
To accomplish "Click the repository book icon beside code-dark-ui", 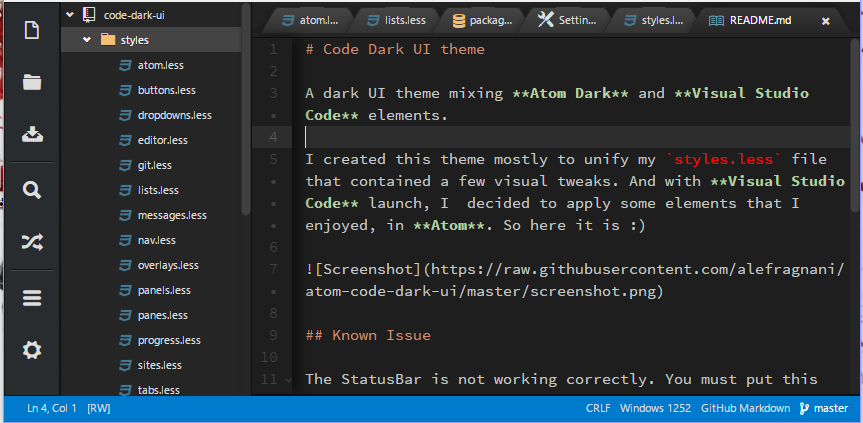I will (x=89, y=15).
